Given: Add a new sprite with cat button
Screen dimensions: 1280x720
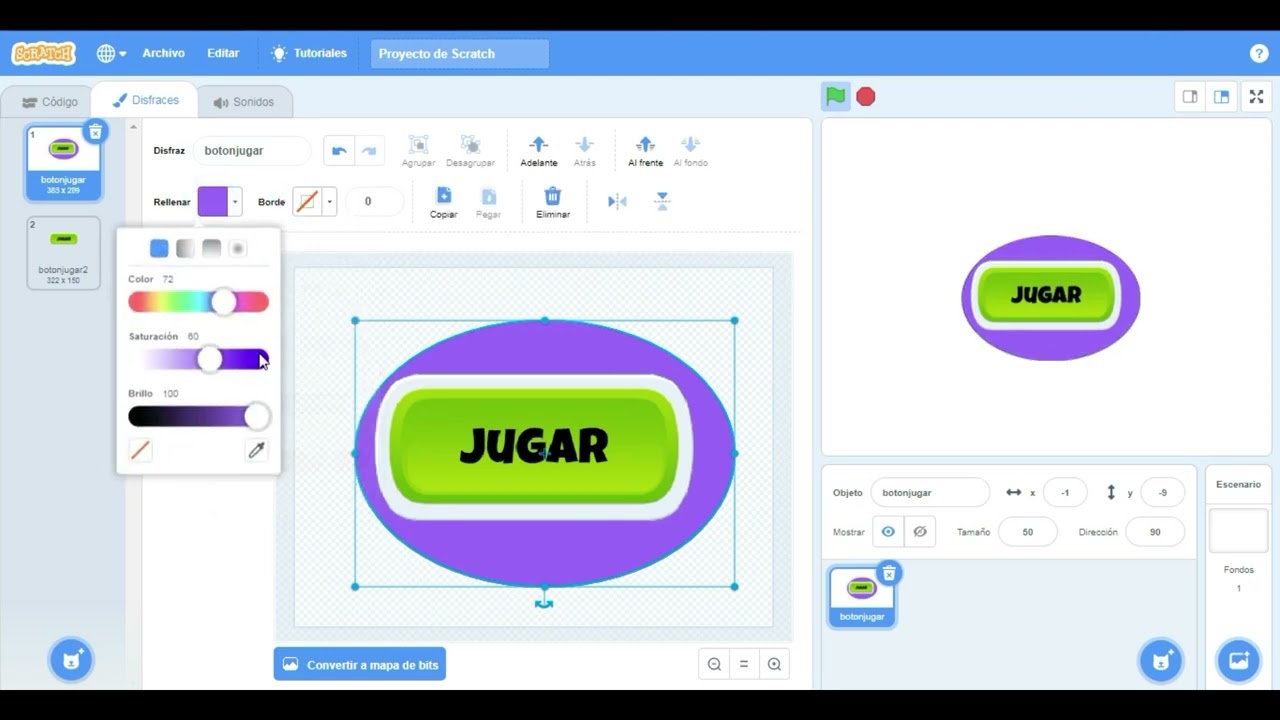Looking at the screenshot, I should pos(1161,660).
